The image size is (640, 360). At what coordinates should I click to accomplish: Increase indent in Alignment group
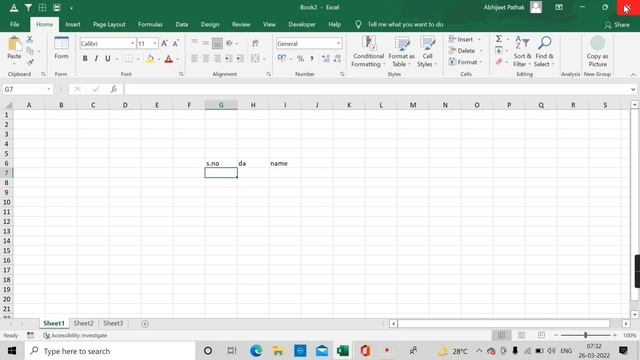coord(240,59)
